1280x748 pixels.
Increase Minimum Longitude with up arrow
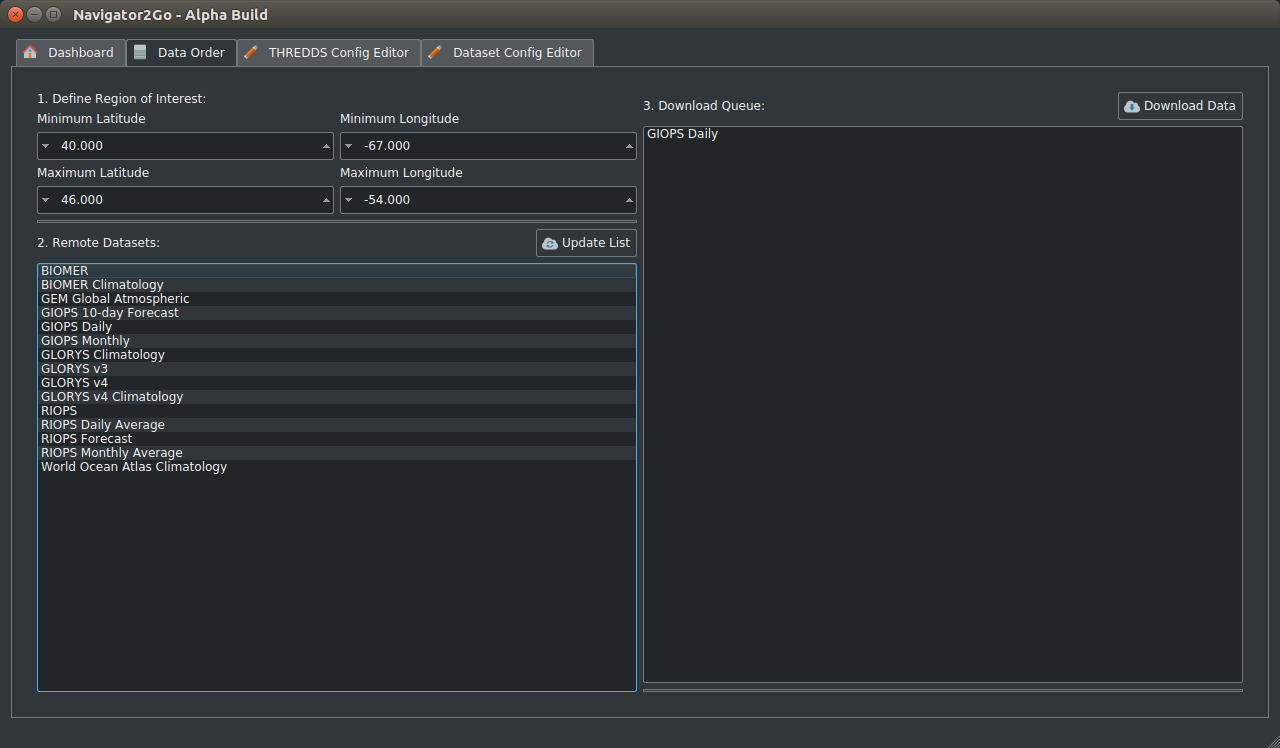629,146
